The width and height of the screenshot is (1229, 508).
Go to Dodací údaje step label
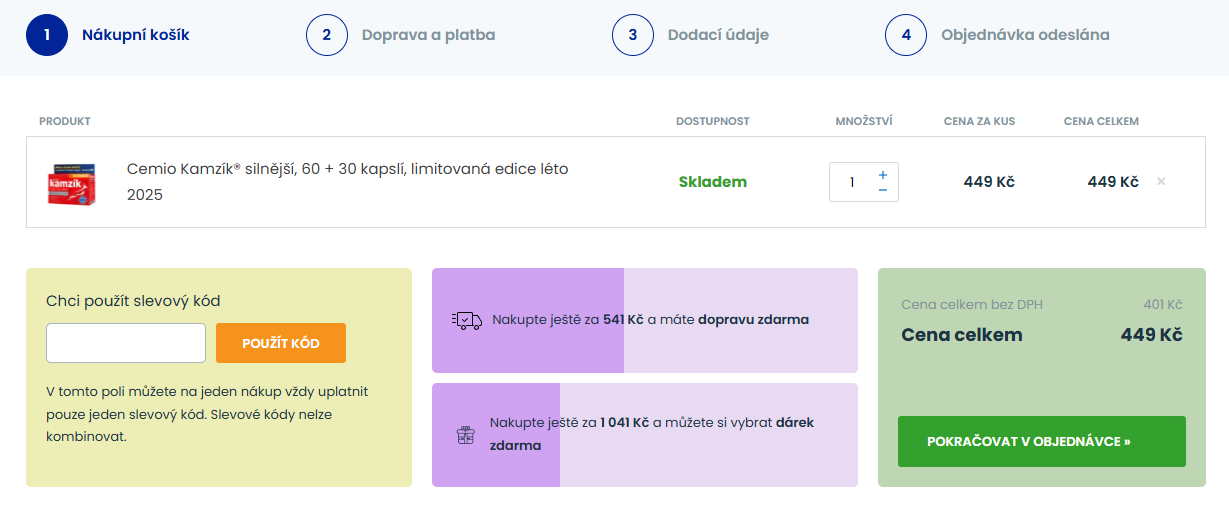coord(718,35)
